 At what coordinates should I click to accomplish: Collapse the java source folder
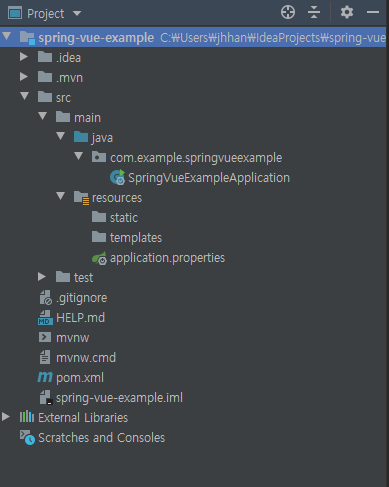pos(60,136)
